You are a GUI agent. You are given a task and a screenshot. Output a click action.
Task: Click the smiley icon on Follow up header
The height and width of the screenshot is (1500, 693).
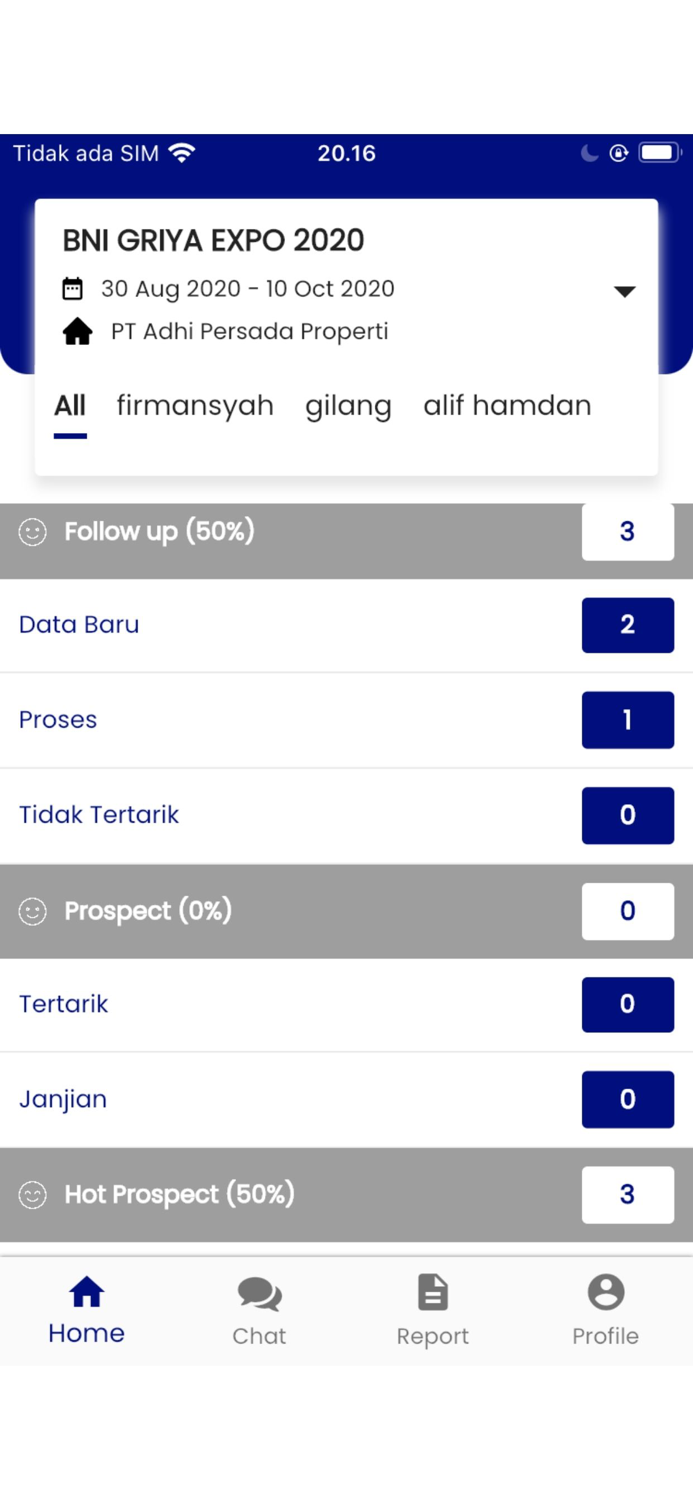click(x=32, y=531)
